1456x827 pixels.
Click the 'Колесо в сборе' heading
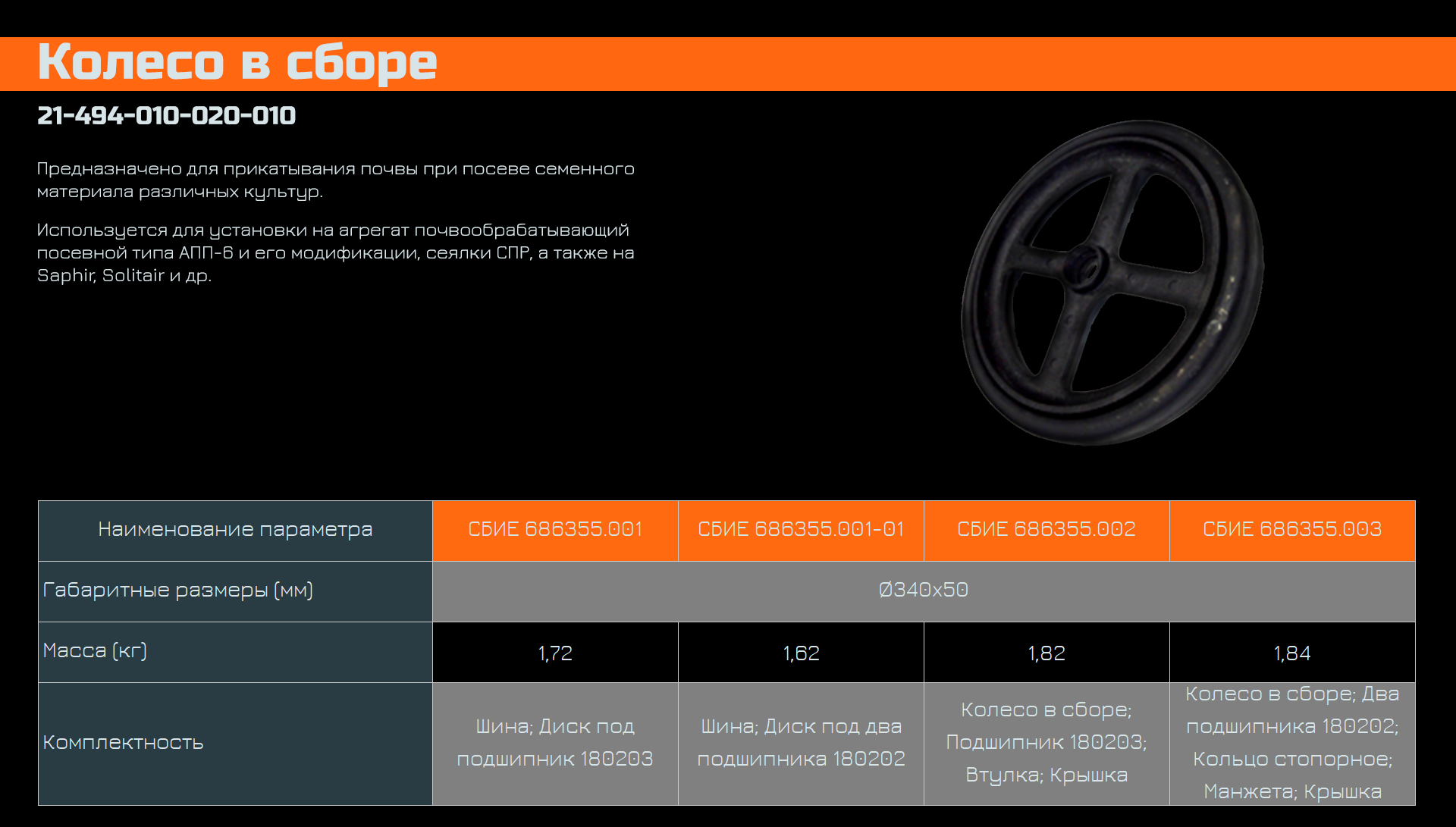coord(237,62)
